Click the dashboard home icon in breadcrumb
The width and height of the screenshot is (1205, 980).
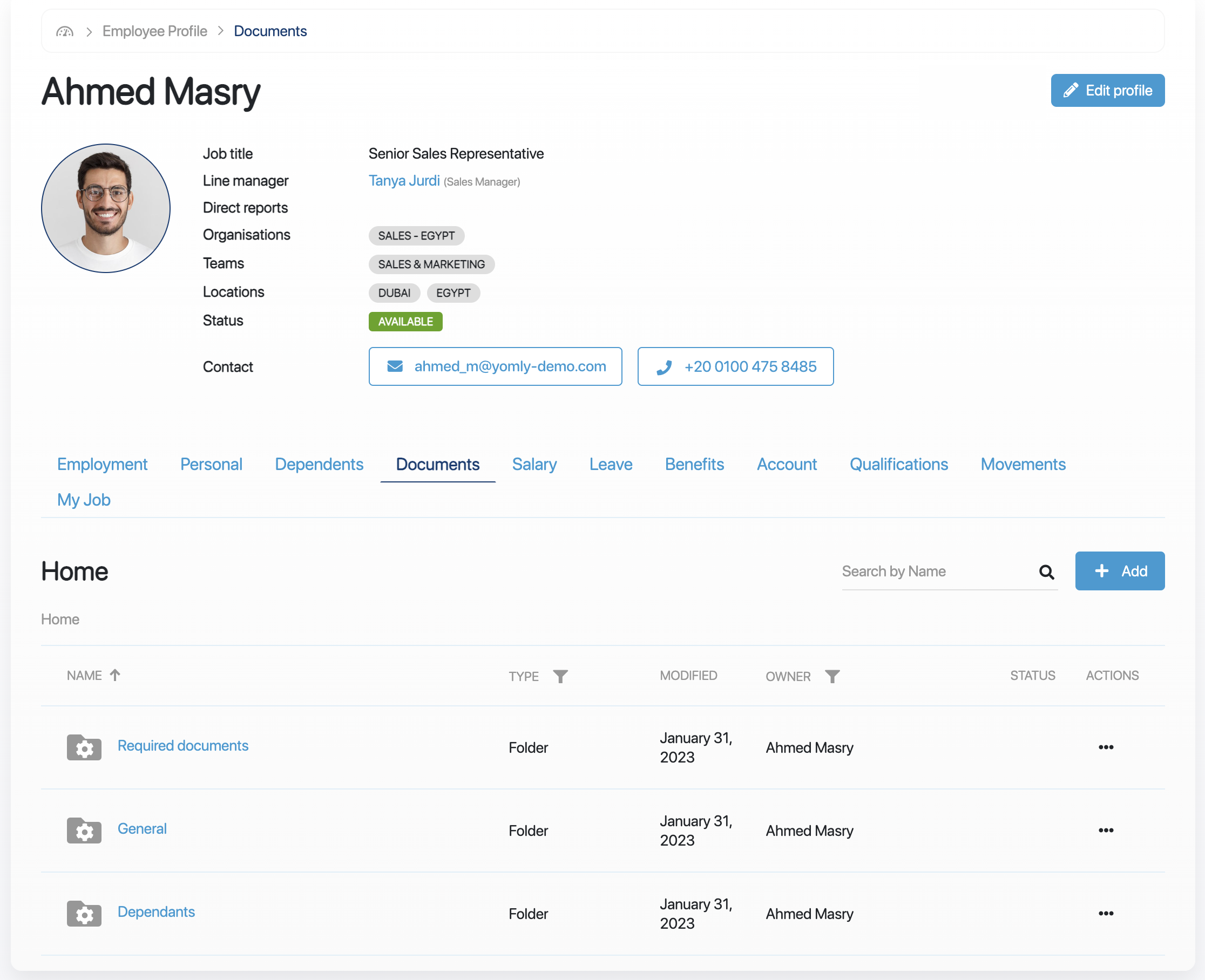pos(65,32)
